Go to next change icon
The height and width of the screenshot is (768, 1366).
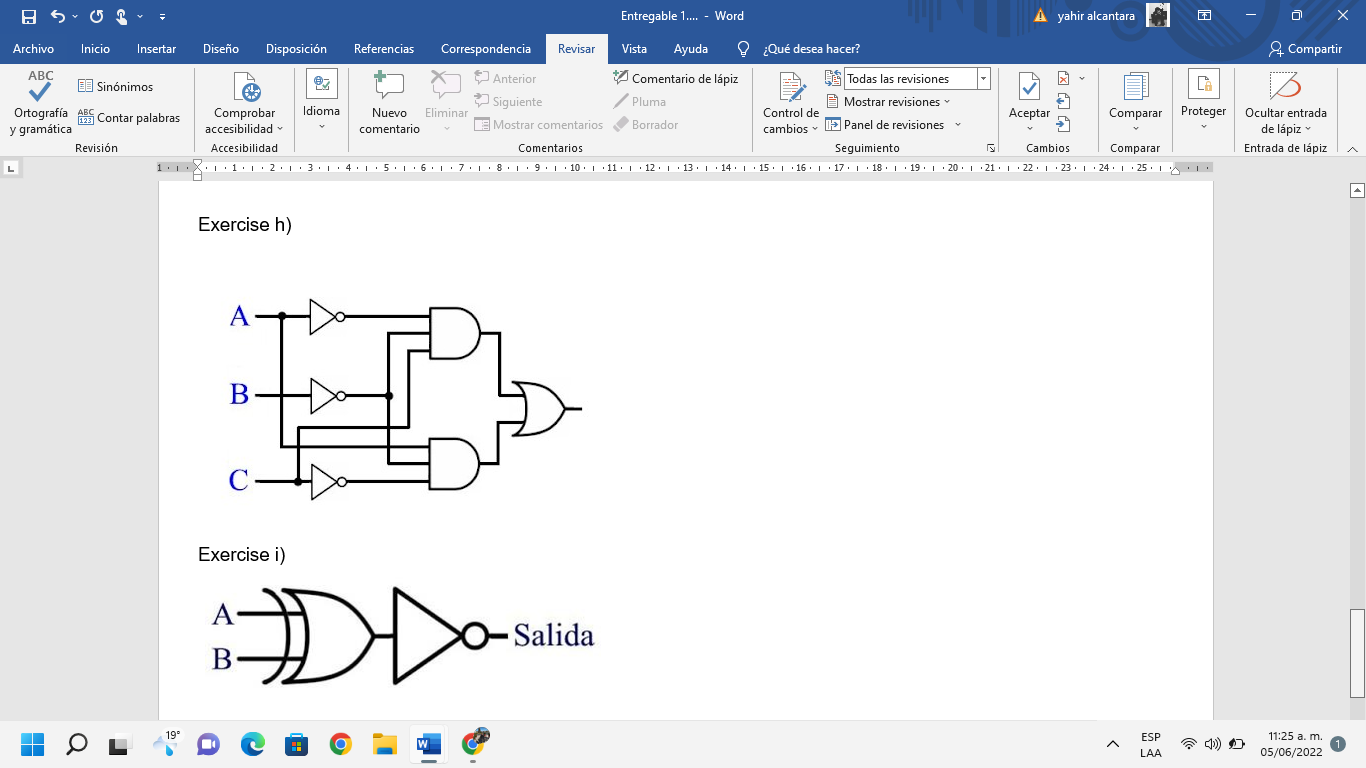1063,124
